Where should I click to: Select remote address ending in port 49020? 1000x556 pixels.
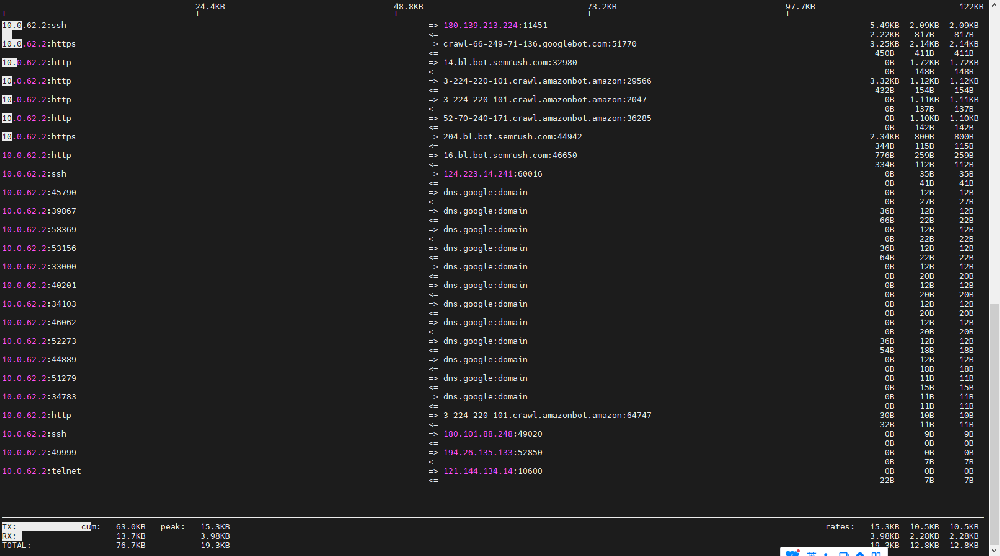493,434
